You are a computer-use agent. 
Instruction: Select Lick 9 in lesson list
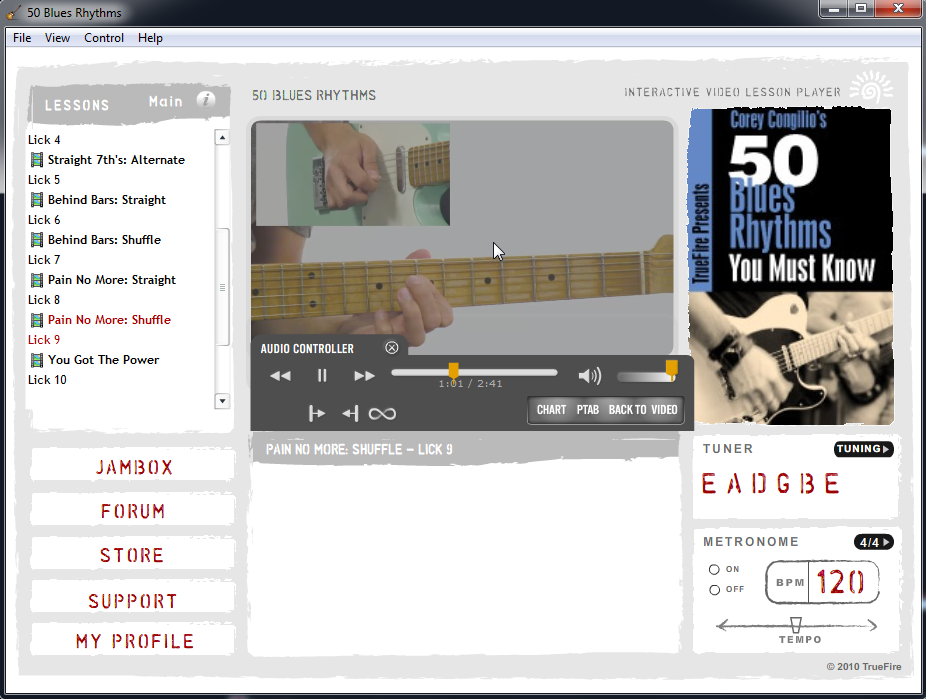[44, 340]
